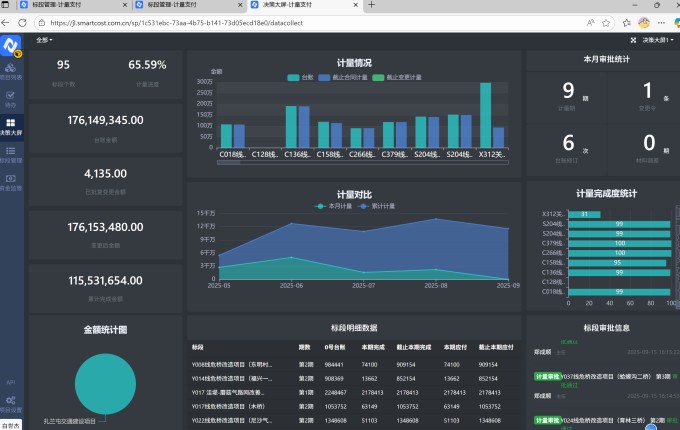Open the 决策大屏1 dropdown at top right
The height and width of the screenshot is (430, 680).
pos(658,40)
